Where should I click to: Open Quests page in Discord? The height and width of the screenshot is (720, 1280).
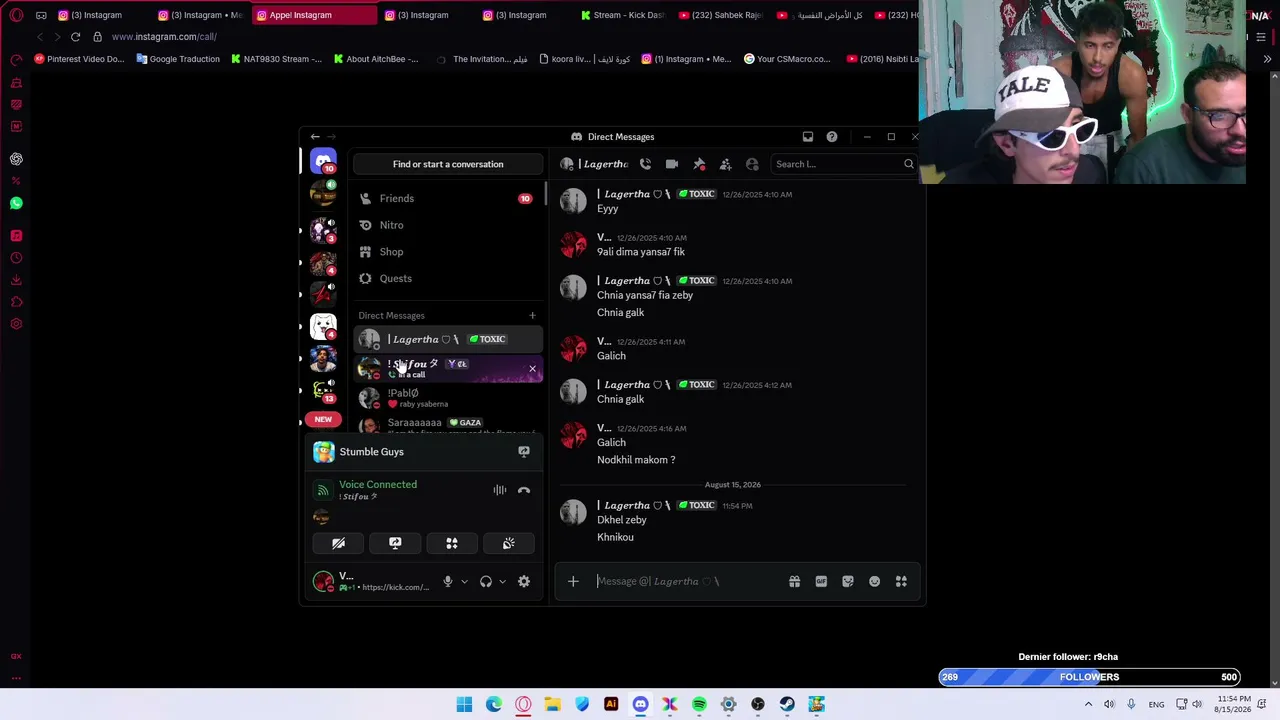coord(446,278)
